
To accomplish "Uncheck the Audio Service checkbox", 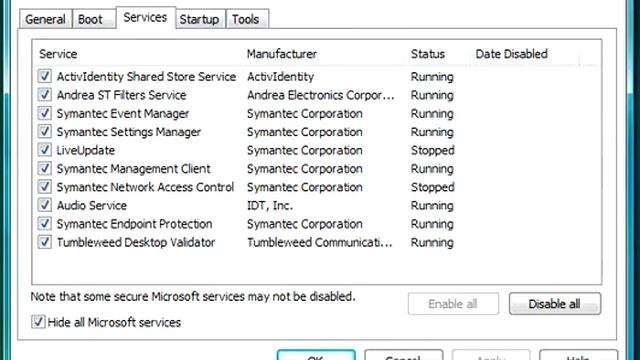I will pyautogui.click(x=44, y=205).
